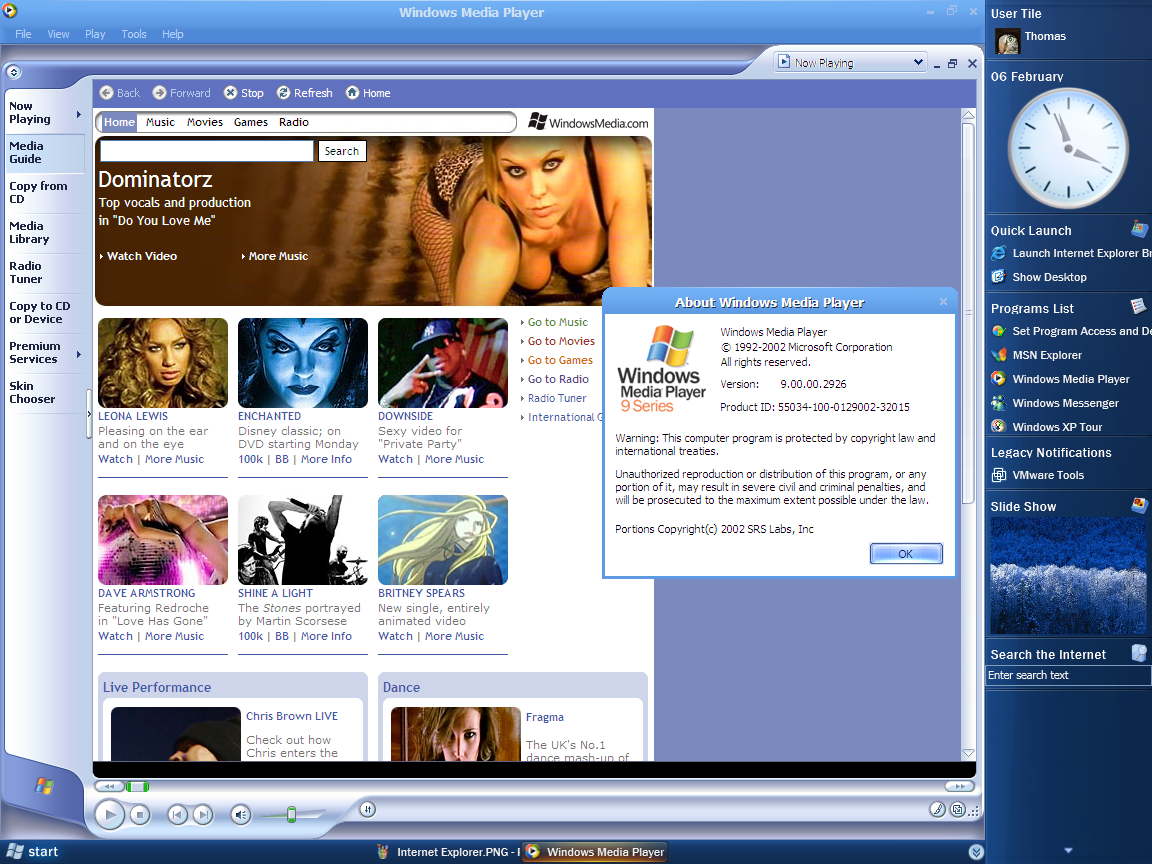Click the Watch Video link for Dominatorz
The image size is (1152, 864).
coord(142,256)
